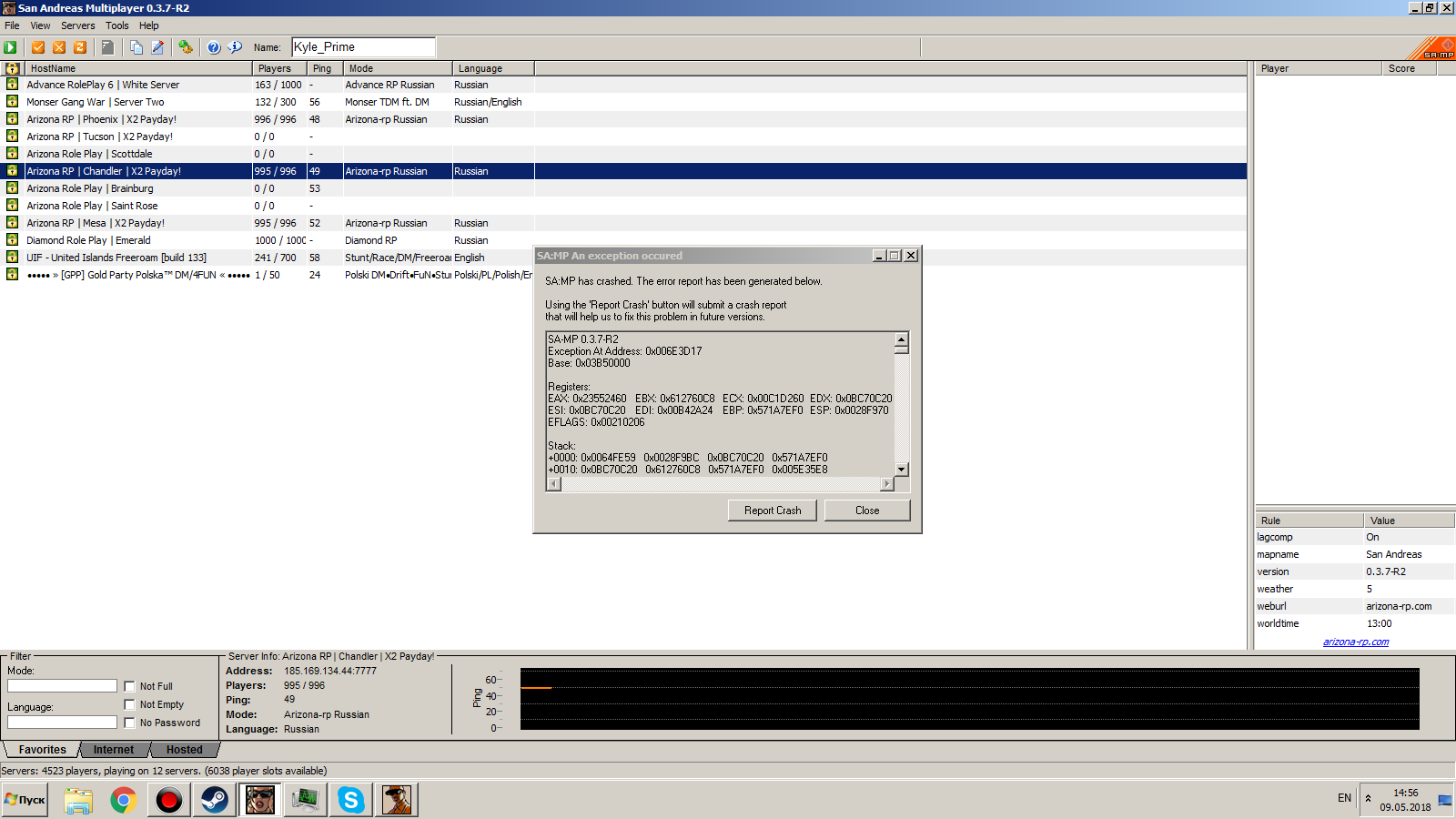Click the Report Crash button
Viewport: 1456px width, 819px height.
773,511
